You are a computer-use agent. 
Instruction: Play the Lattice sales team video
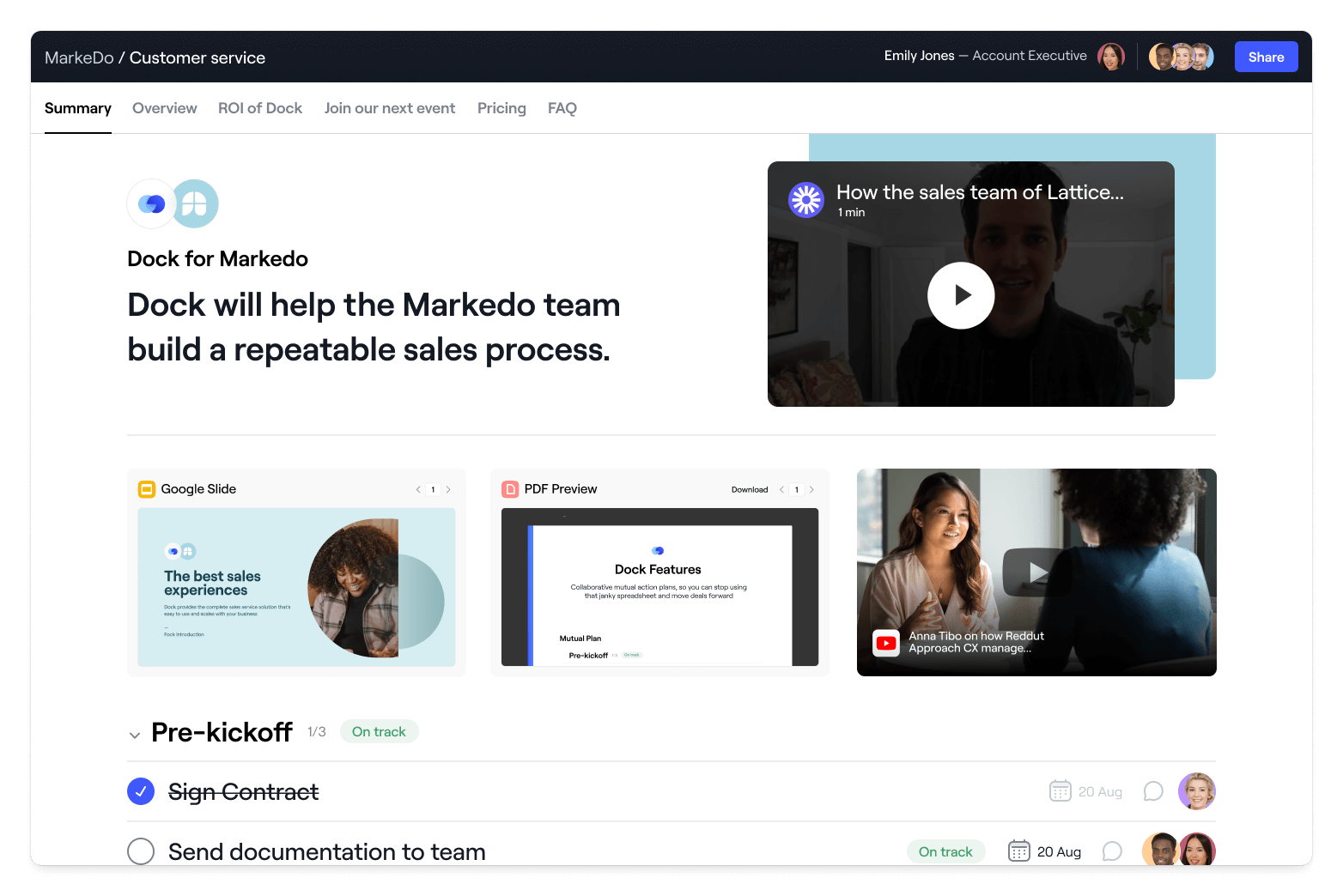pos(961,295)
